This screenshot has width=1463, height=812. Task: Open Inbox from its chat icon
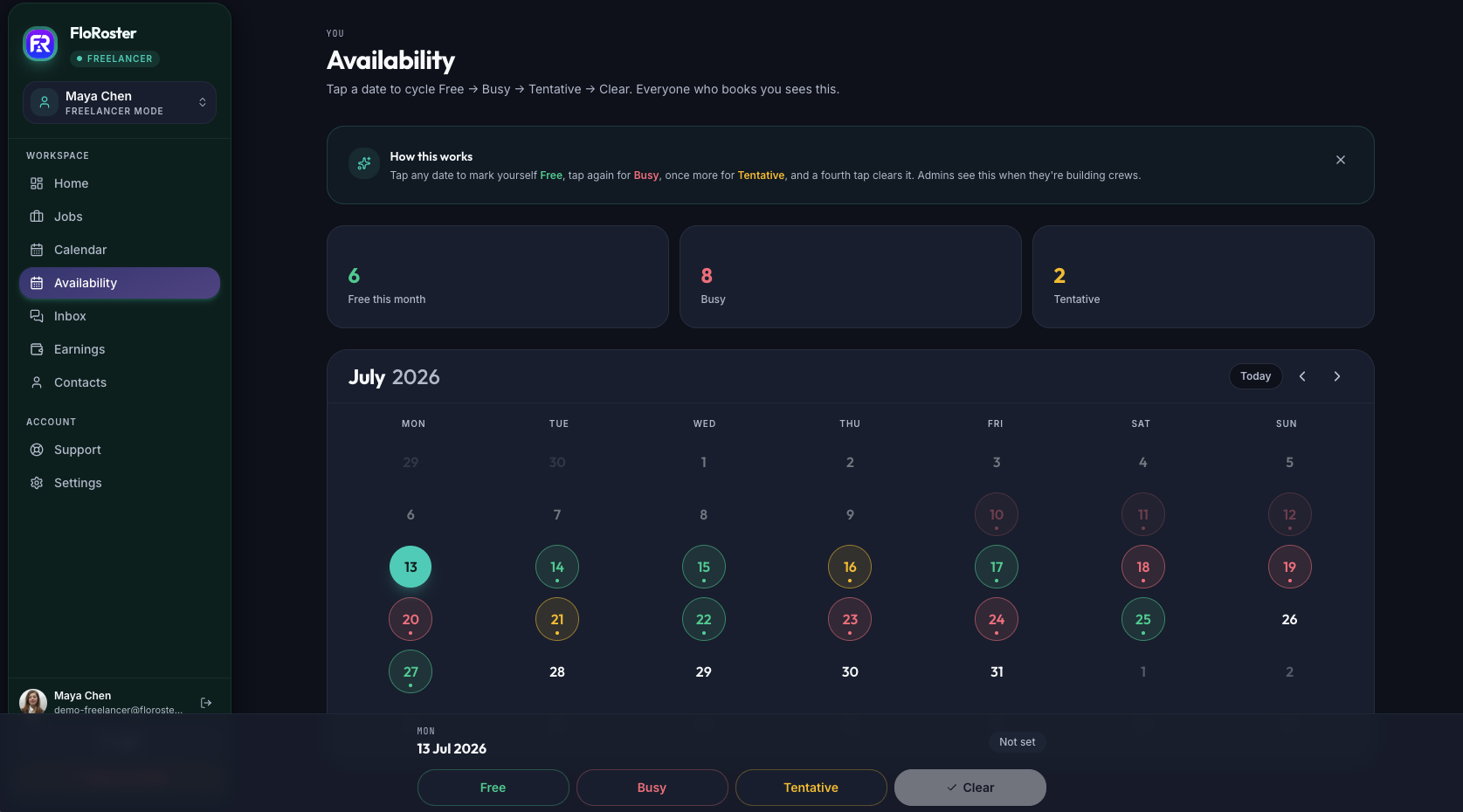pos(37,316)
